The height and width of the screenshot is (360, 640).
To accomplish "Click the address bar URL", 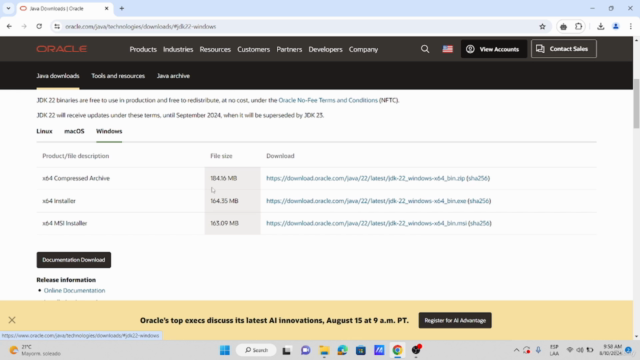I will [141, 27].
